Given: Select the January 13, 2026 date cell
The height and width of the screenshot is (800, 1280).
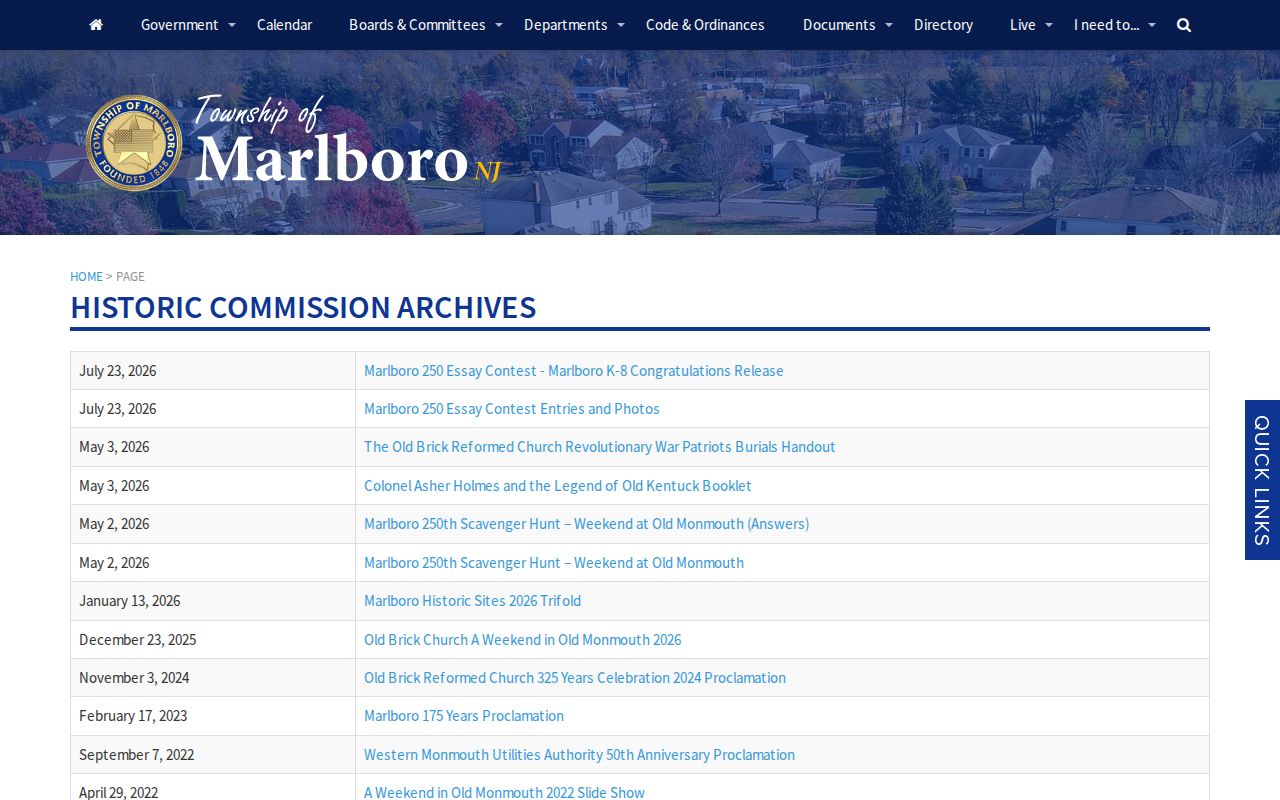Looking at the screenshot, I should [x=213, y=601].
